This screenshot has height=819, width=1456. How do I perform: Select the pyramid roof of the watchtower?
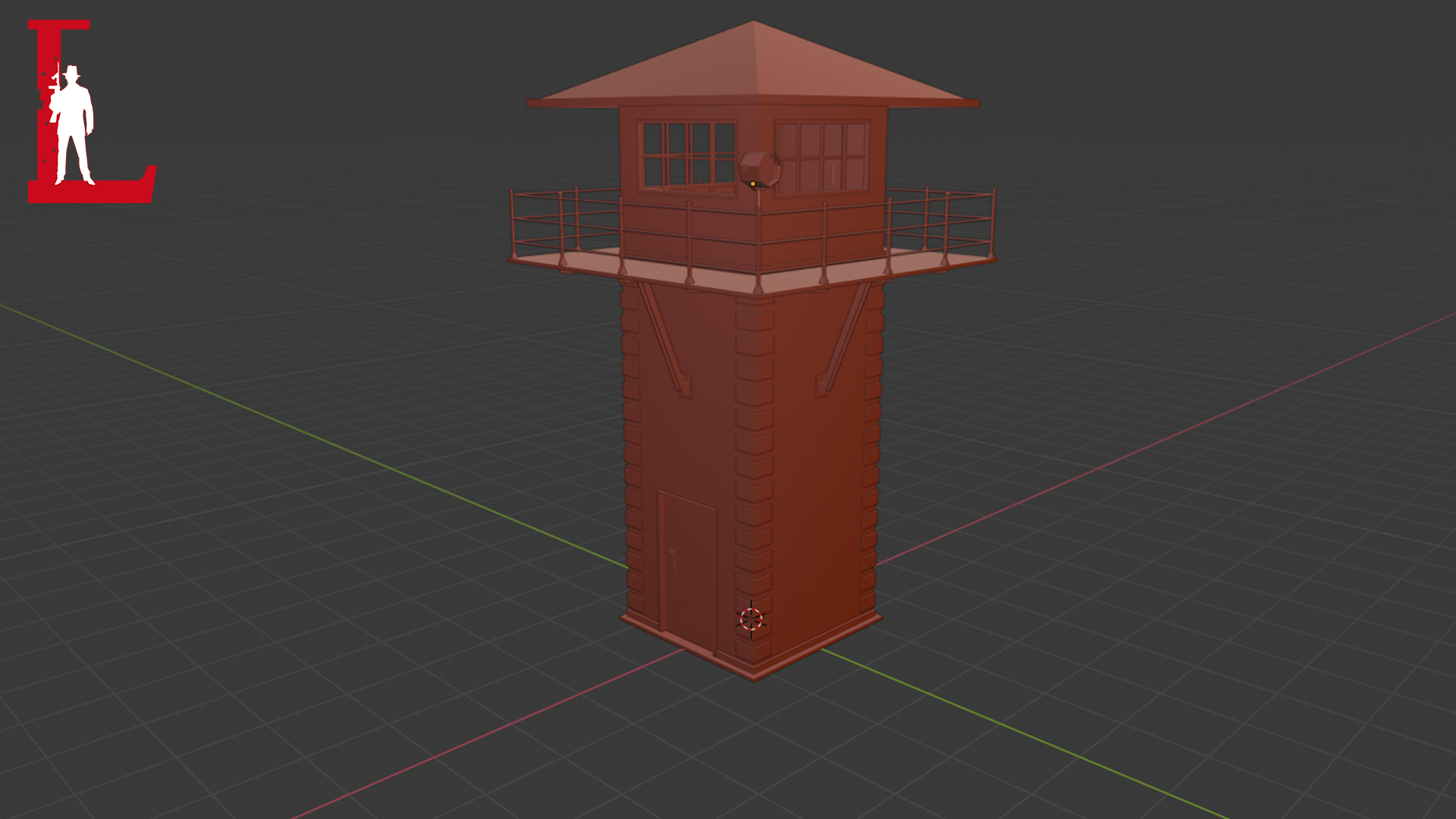753,70
